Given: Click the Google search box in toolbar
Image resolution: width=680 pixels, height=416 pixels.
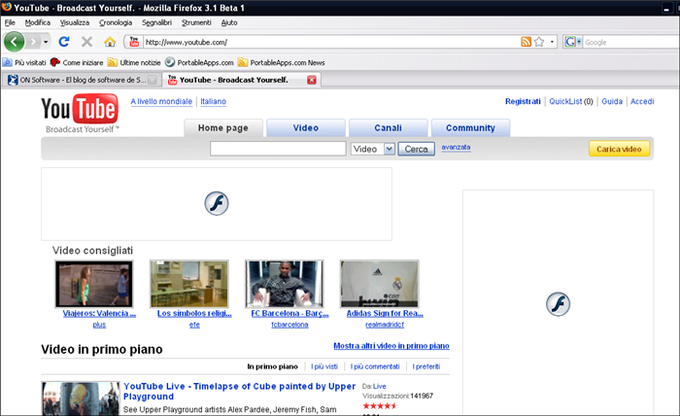Looking at the screenshot, I should 631,42.
